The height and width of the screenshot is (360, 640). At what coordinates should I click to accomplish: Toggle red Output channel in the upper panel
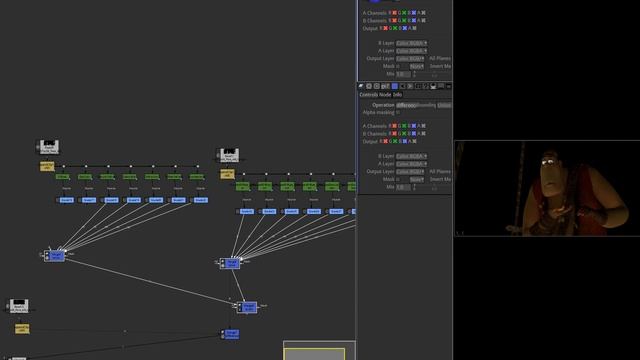tap(385, 28)
